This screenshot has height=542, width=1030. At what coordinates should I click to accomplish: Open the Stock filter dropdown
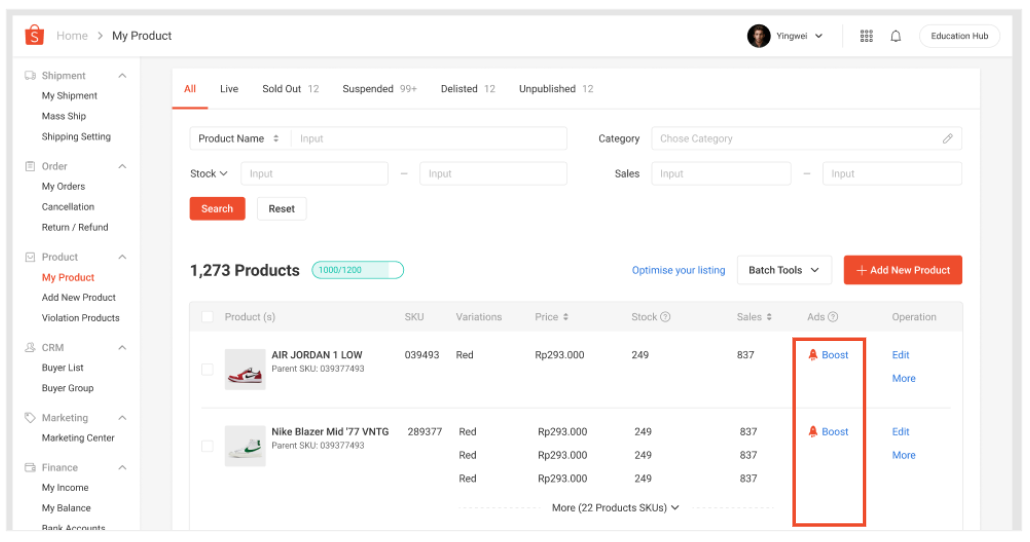[x=208, y=173]
